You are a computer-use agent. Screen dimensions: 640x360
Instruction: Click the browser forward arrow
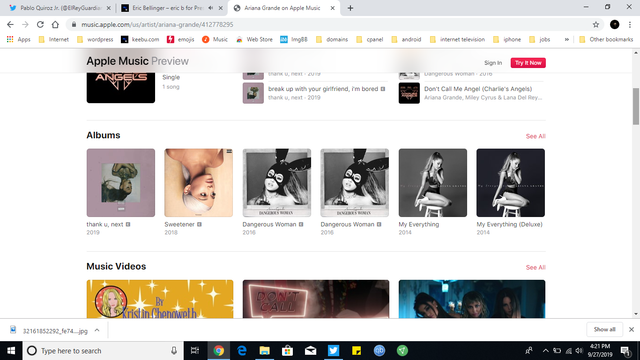pos(25,24)
